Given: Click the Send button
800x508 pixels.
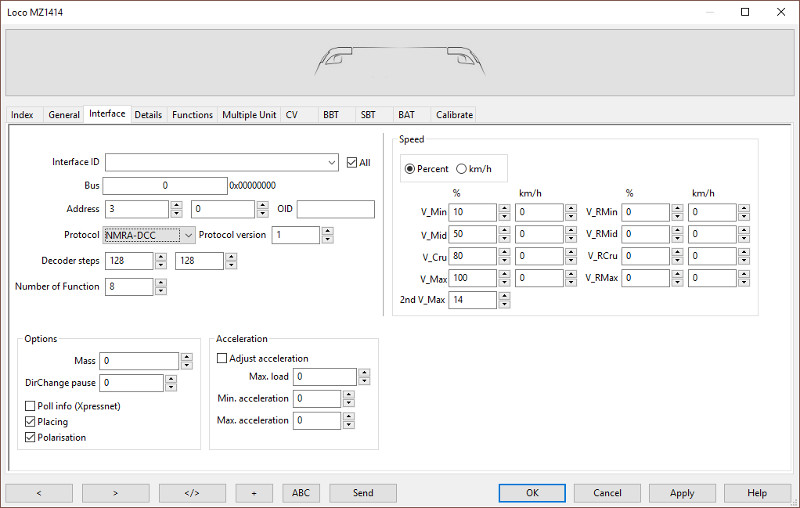Looking at the screenshot, I should 363,493.
